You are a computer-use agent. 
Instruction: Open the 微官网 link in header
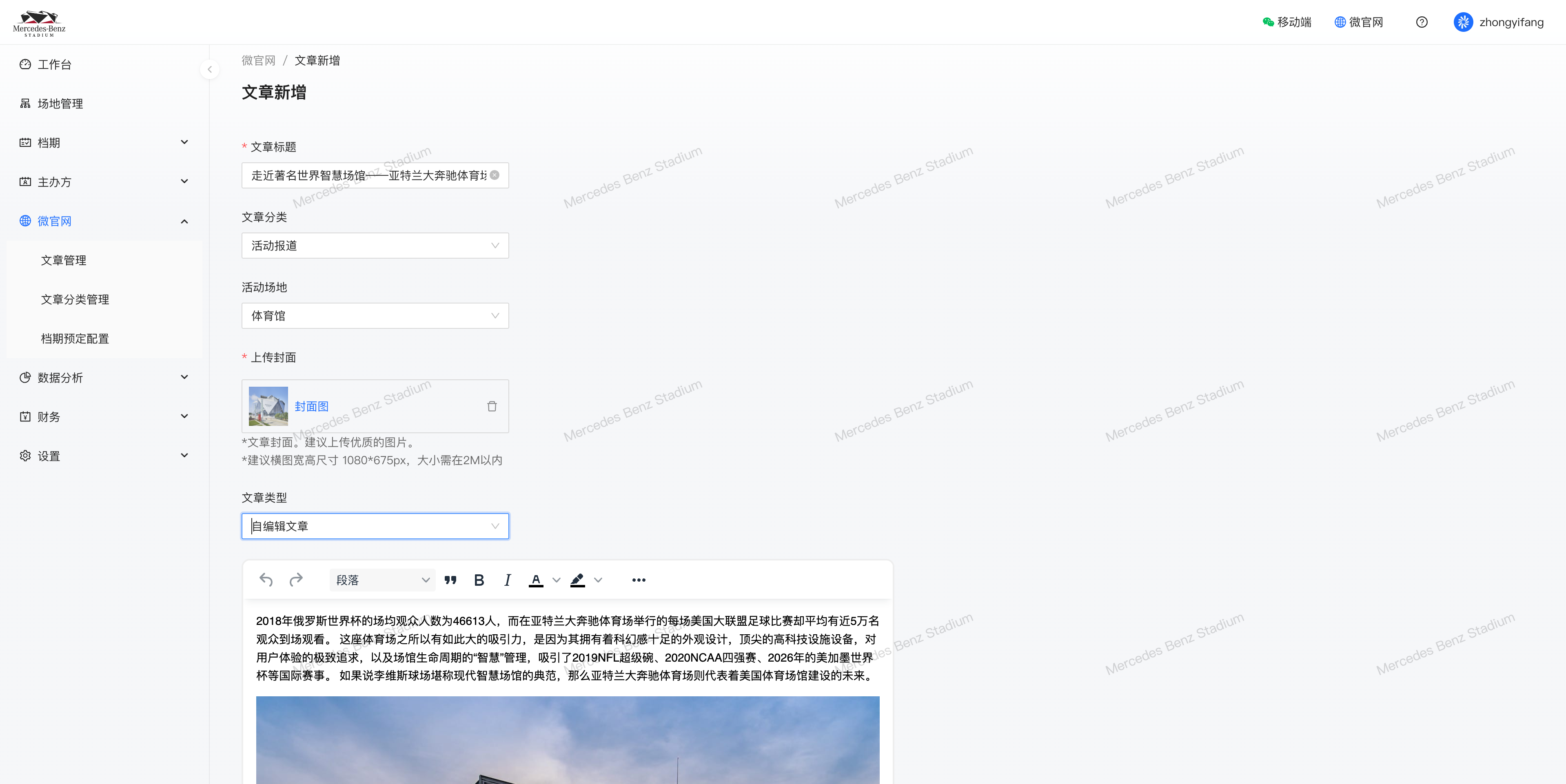point(1359,22)
